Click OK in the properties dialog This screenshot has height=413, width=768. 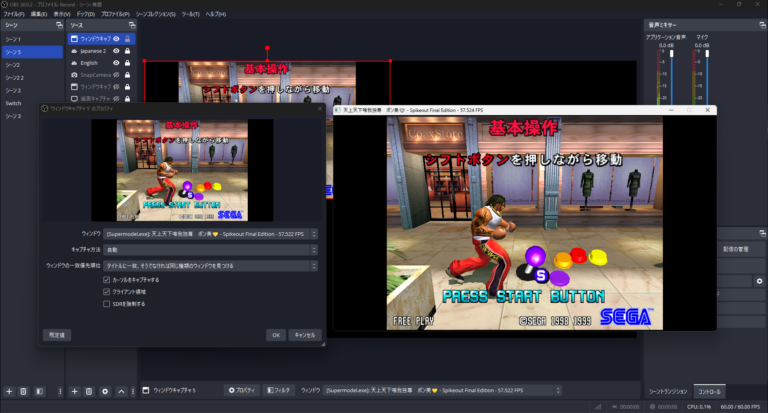click(x=276, y=335)
